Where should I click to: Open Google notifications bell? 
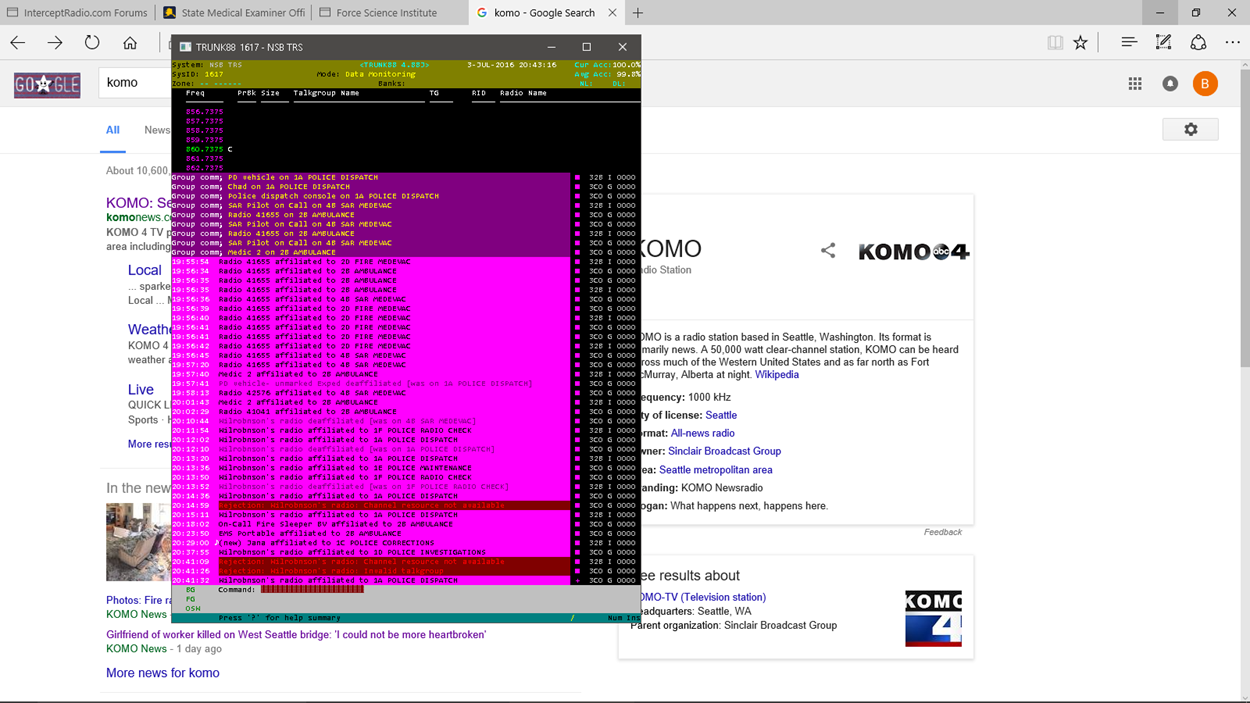(1170, 84)
